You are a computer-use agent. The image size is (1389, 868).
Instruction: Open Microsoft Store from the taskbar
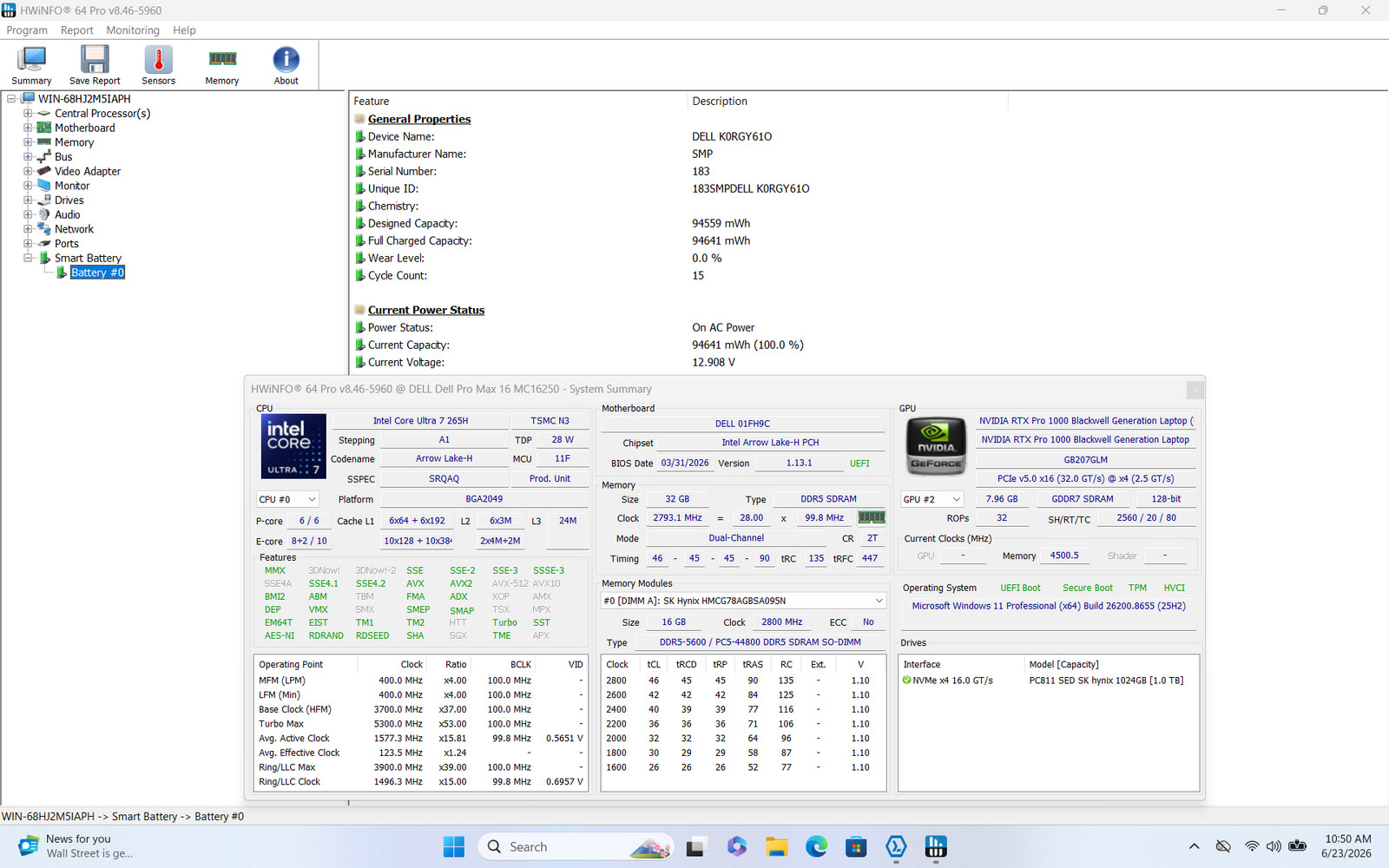pyautogui.click(x=856, y=846)
